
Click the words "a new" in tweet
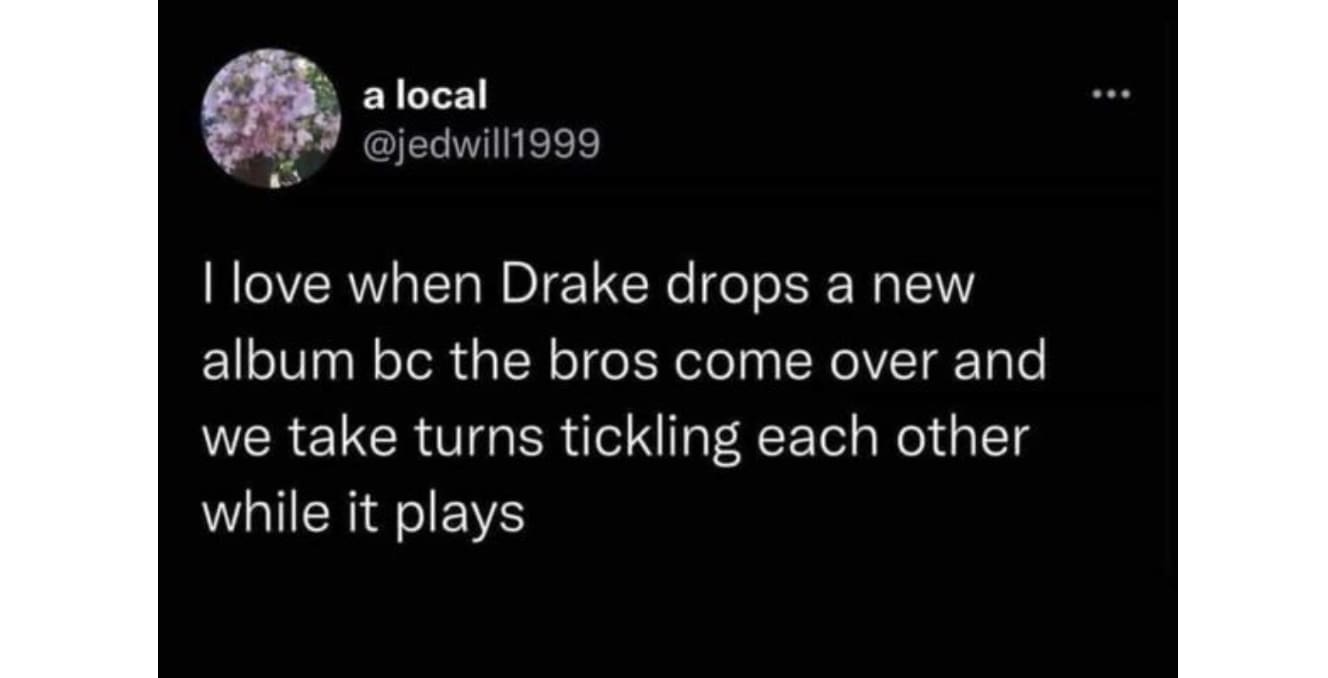pyautogui.click(x=892, y=292)
